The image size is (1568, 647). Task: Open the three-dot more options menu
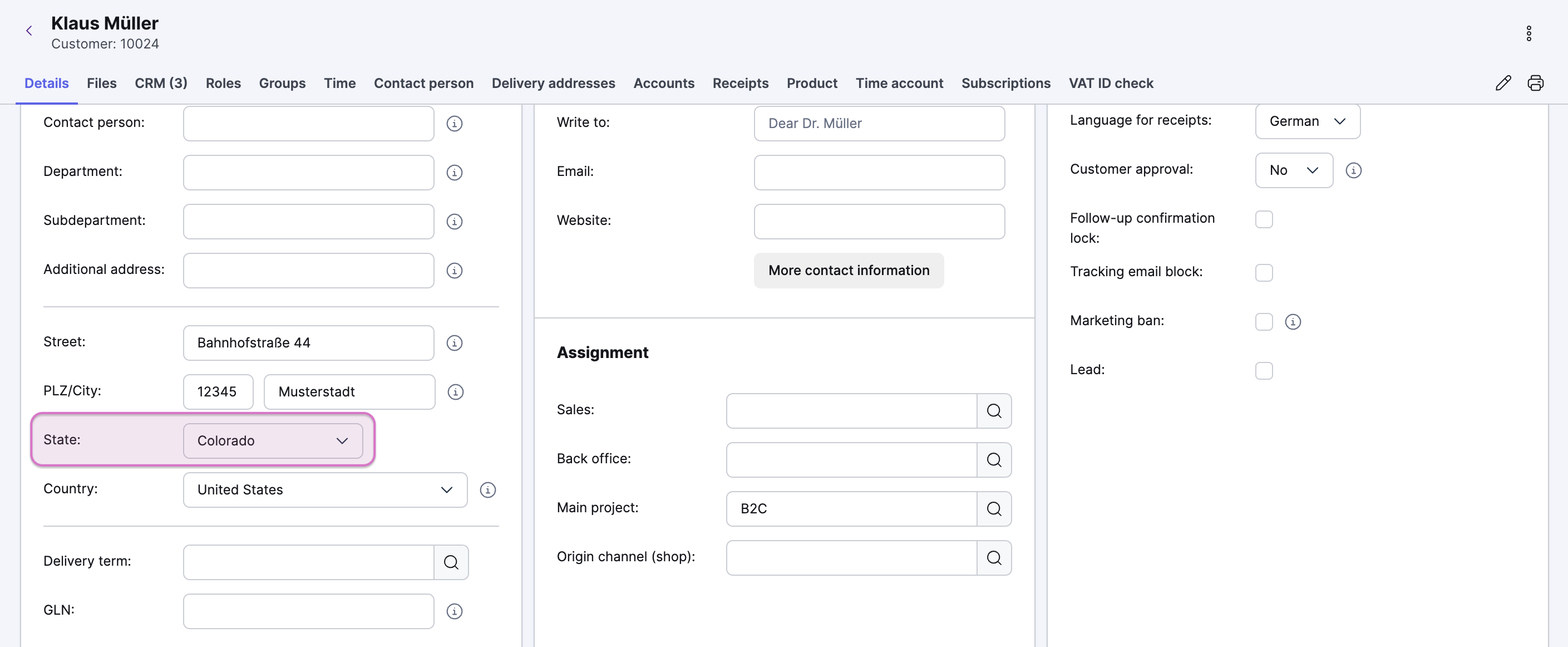coord(1528,33)
